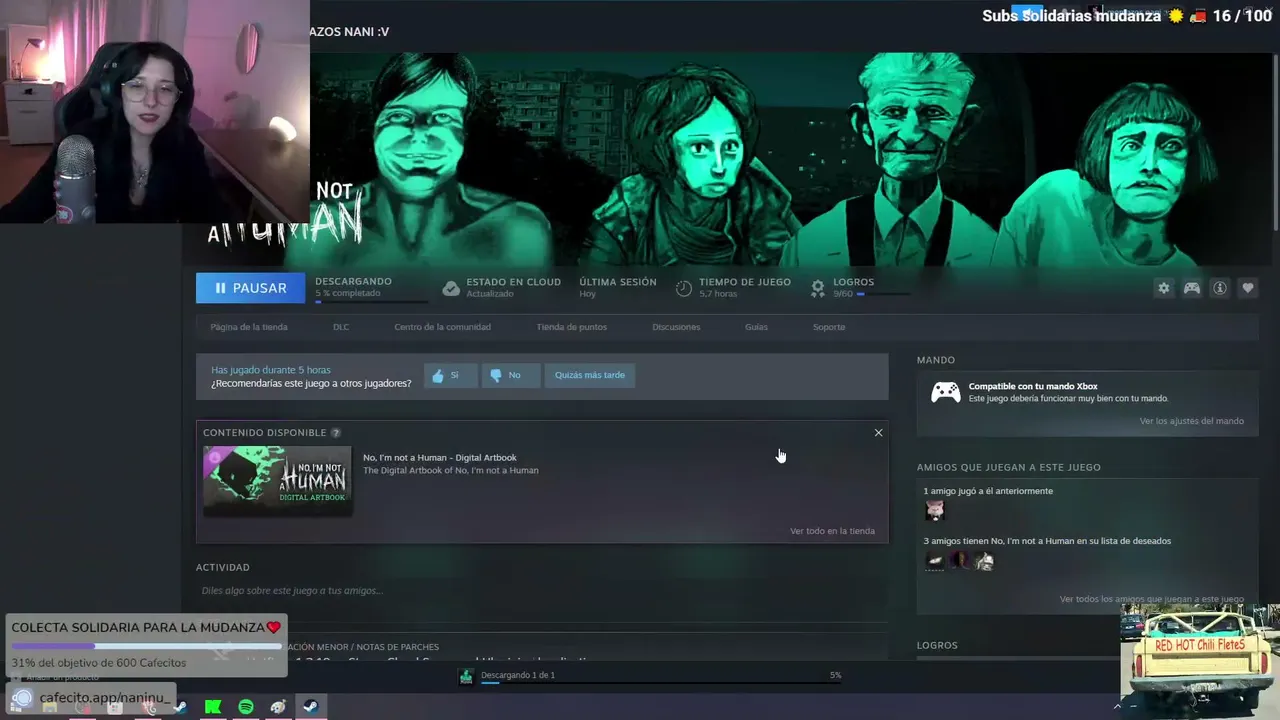
Task: Show game info via the circled-i icon
Action: tap(1220, 288)
